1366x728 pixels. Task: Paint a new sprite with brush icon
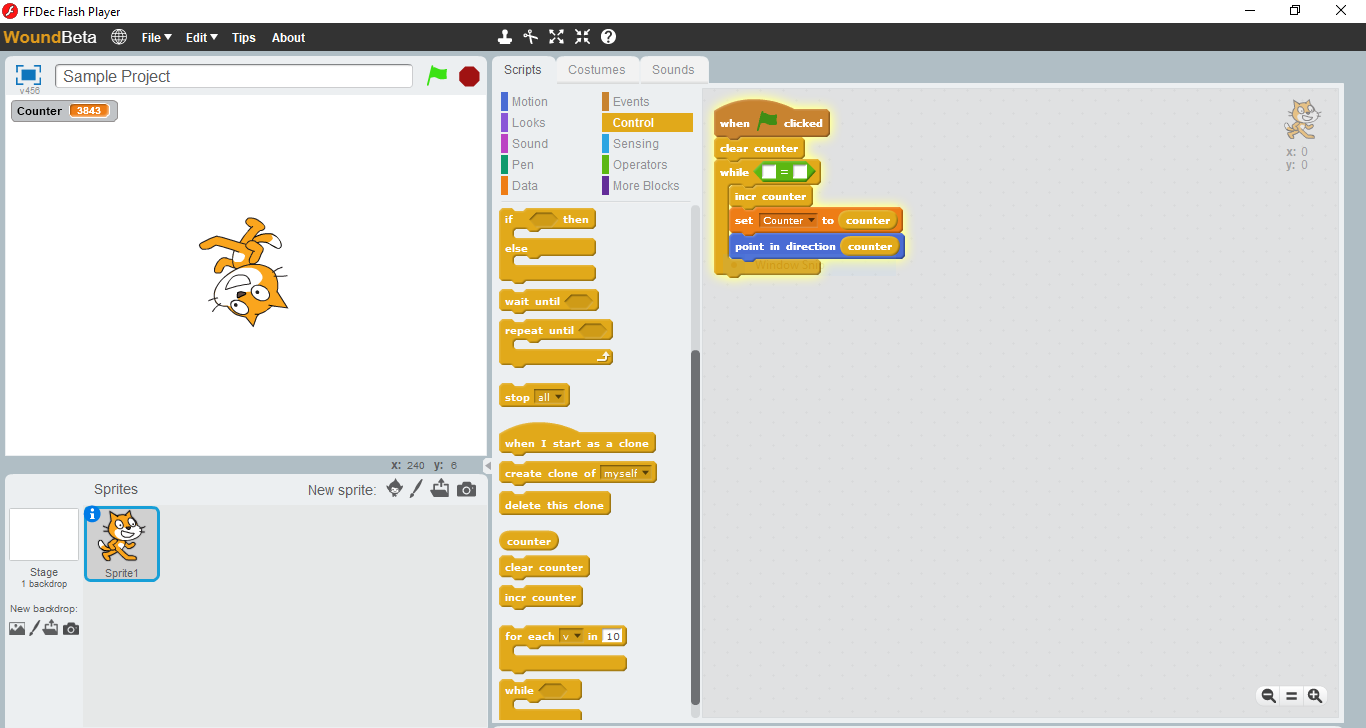point(417,489)
